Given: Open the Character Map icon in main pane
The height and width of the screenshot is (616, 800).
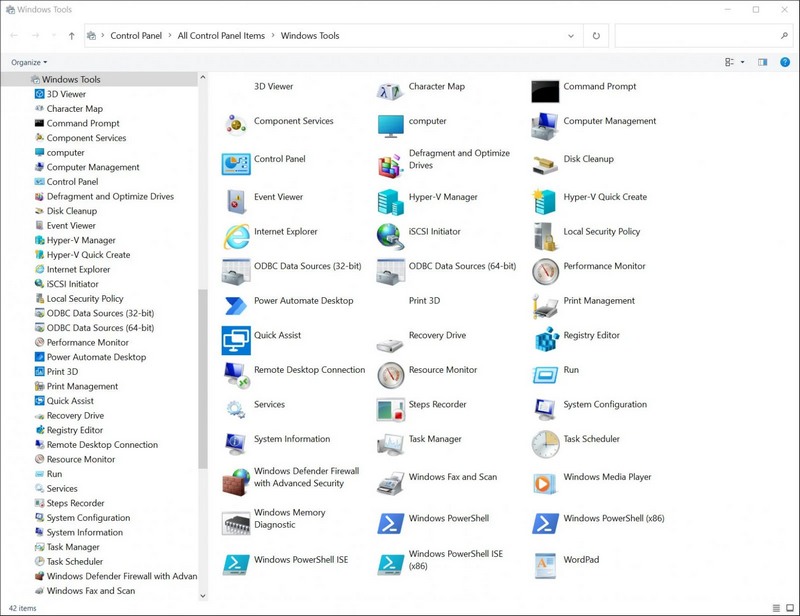Looking at the screenshot, I should (x=390, y=92).
